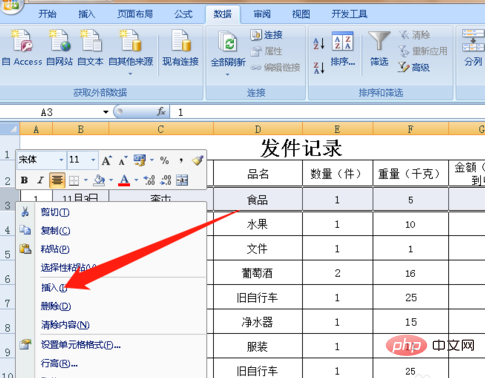Apply percent style in mini toolbar
The height and width of the screenshot is (378, 485).
tap(164, 160)
